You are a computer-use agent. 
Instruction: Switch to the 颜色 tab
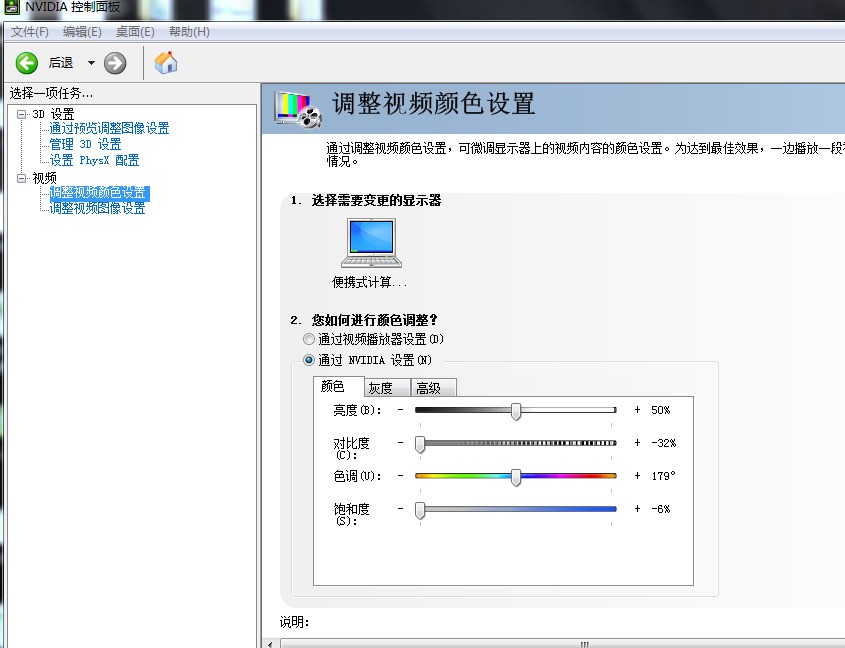[338, 386]
